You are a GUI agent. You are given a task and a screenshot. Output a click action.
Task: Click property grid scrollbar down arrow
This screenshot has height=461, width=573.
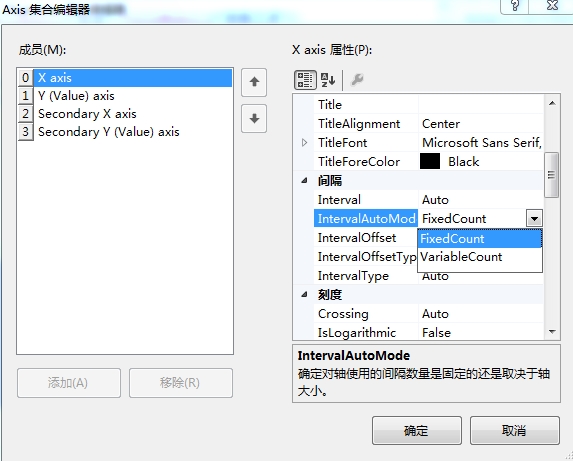(552, 332)
